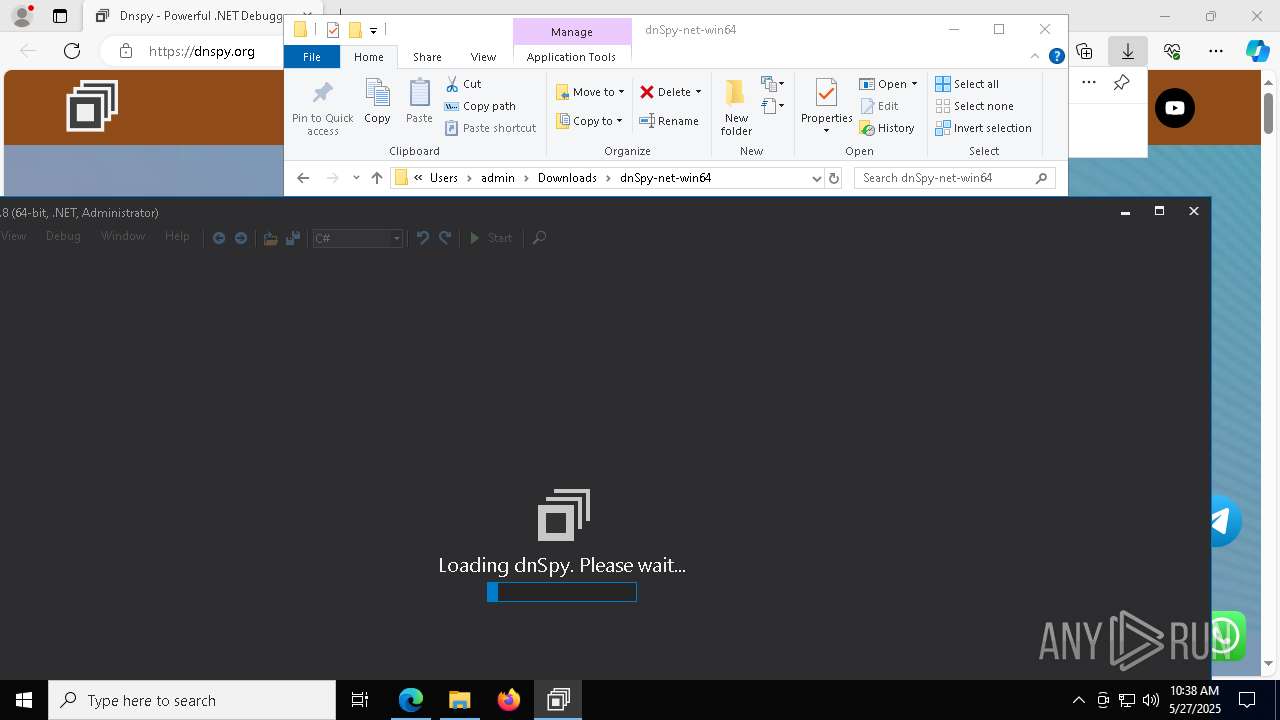Switch to the View ribbon tab

[483, 57]
